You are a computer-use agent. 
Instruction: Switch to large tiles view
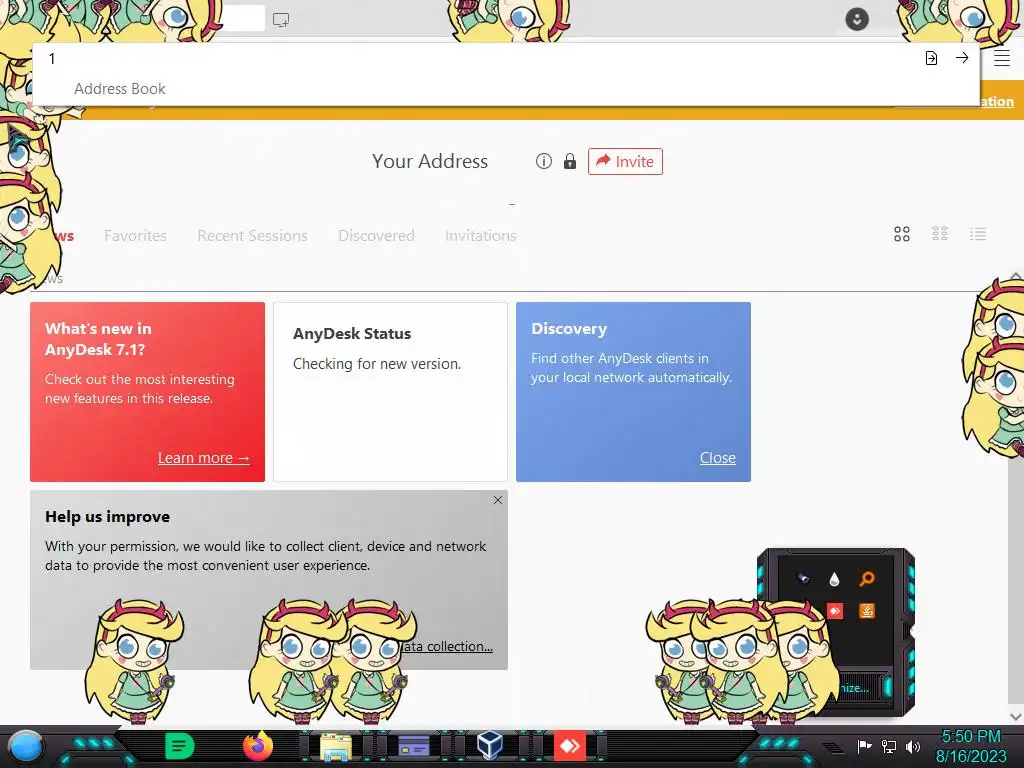[x=902, y=234]
